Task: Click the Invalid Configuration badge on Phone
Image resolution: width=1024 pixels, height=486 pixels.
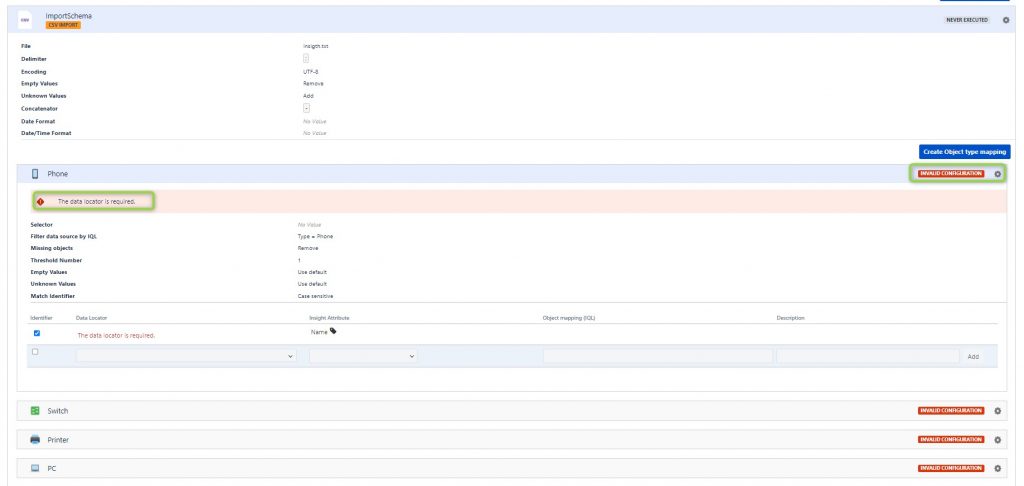Action: click(951, 174)
